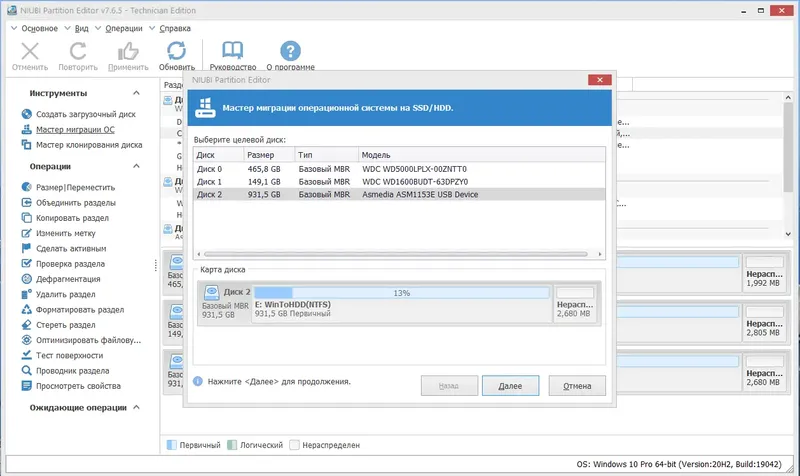
Task: Click the Повторить (redo) toolbar icon
Action: [78, 51]
